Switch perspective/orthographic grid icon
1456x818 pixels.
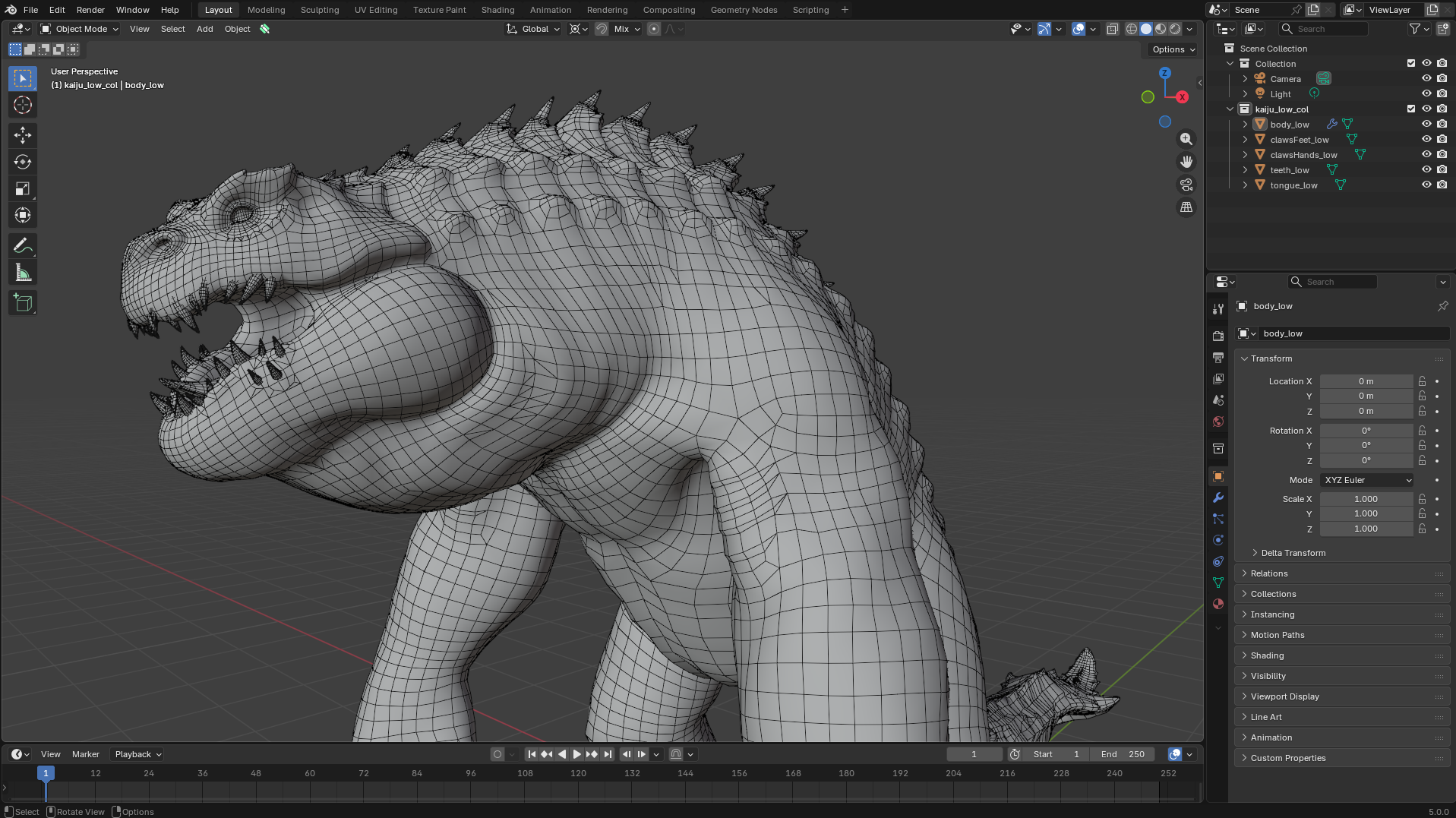pyautogui.click(x=1186, y=207)
